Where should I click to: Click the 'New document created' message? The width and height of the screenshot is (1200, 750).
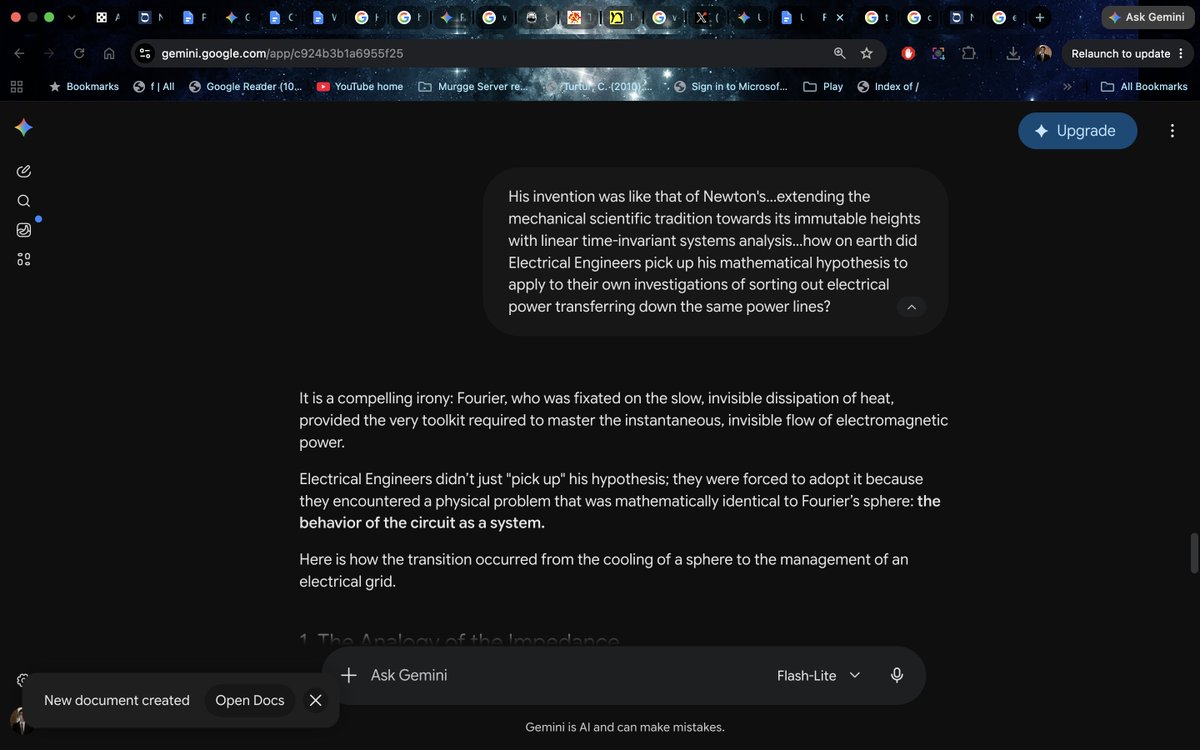117,700
